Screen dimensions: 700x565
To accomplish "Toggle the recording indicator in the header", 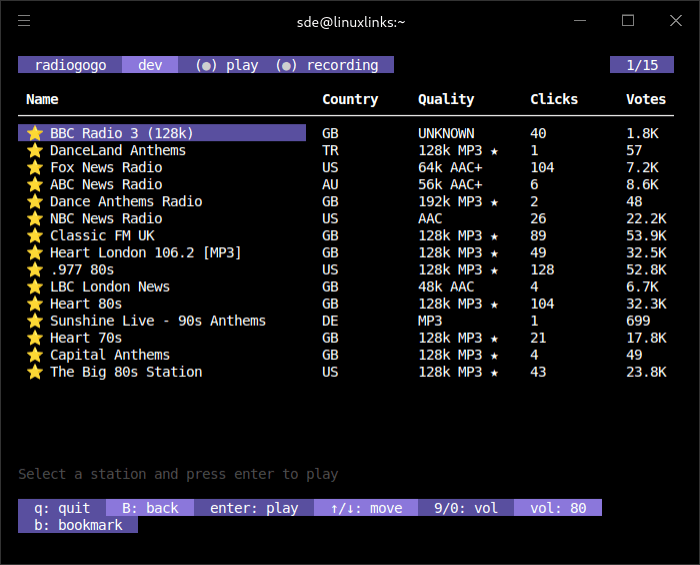I will click(x=327, y=65).
